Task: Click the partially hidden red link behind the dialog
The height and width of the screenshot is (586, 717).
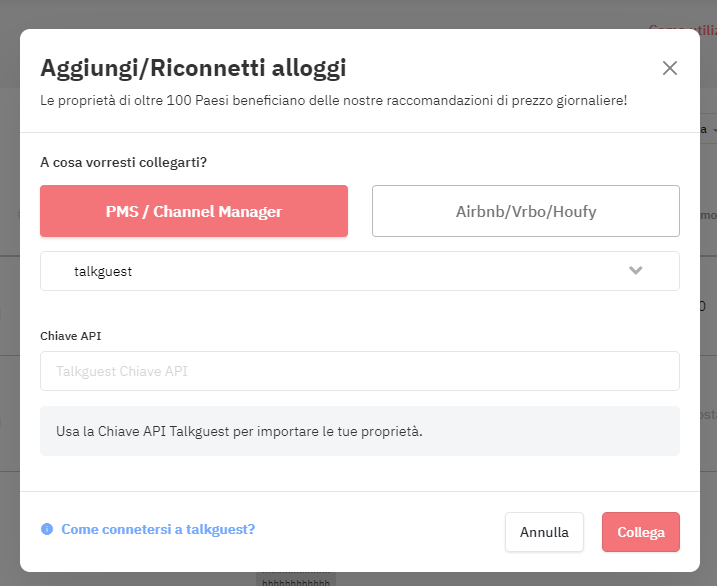Action: point(682,29)
